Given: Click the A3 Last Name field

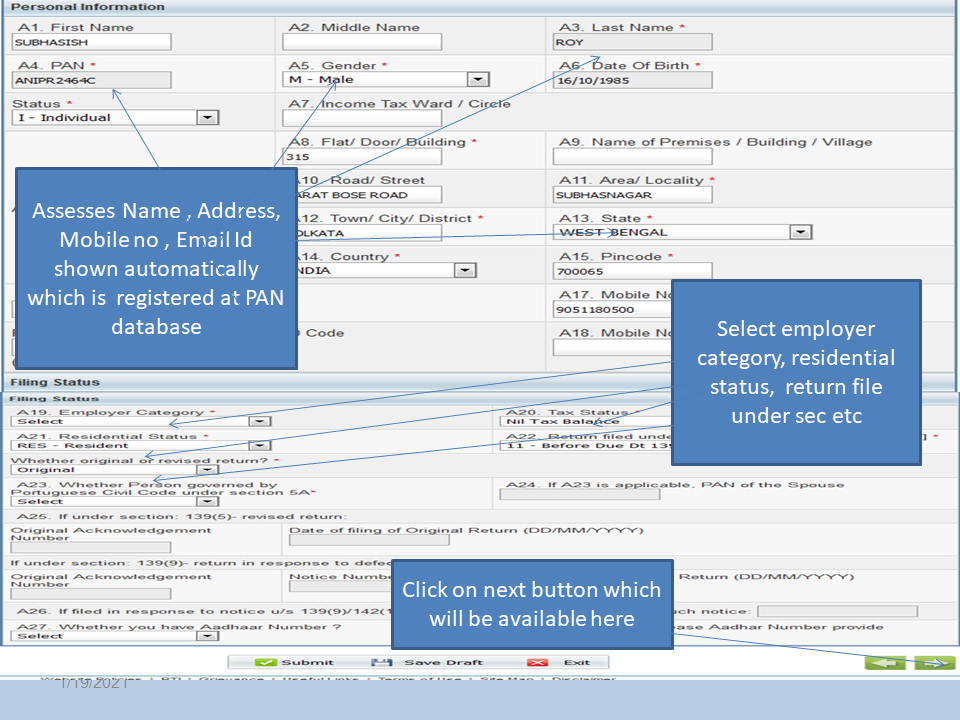Looking at the screenshot, I should (x=632, y=42).
